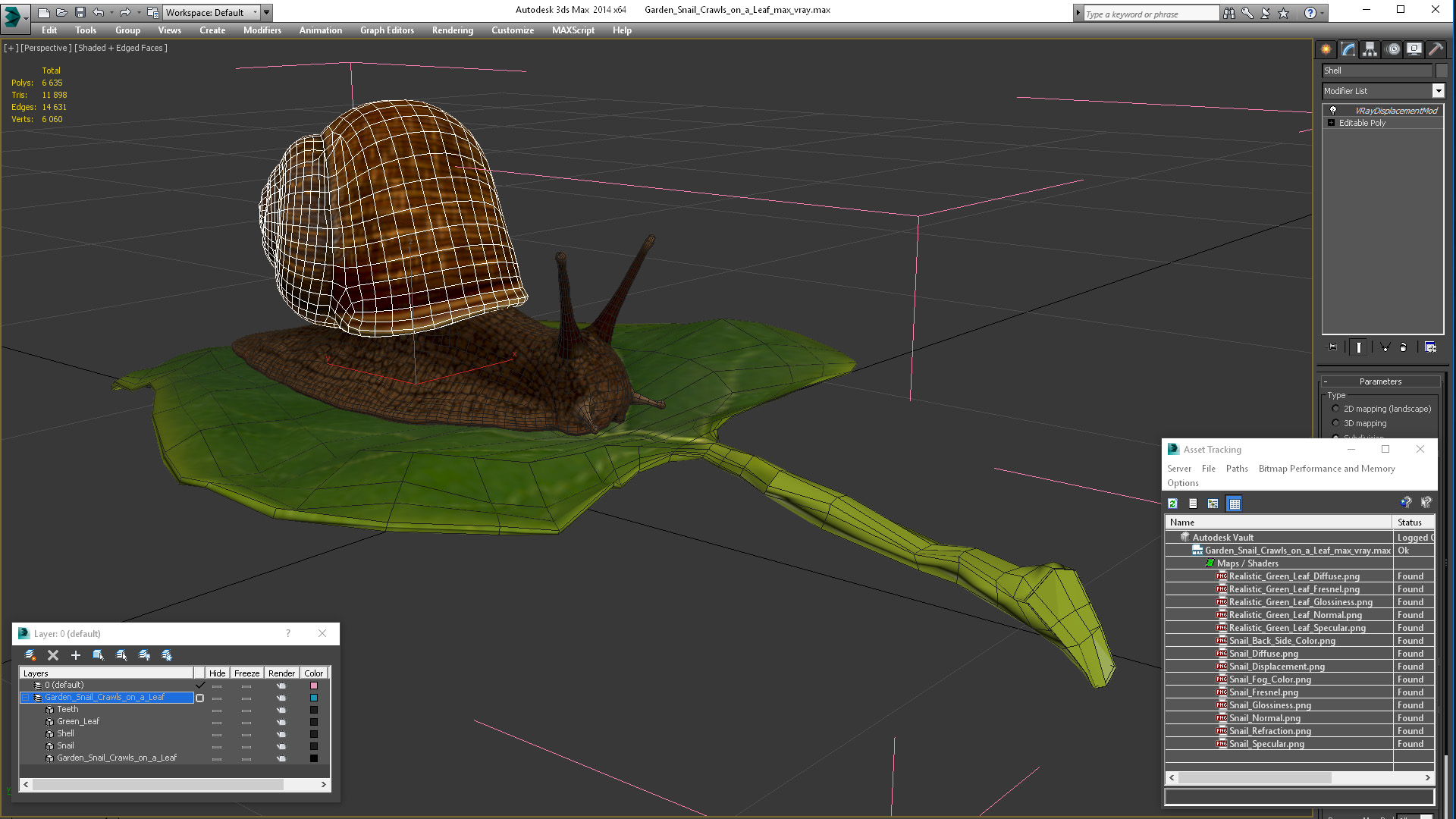Open Paths menu in Asset Tracking
Screen dimensions: 1456x819
(1237, 469)
